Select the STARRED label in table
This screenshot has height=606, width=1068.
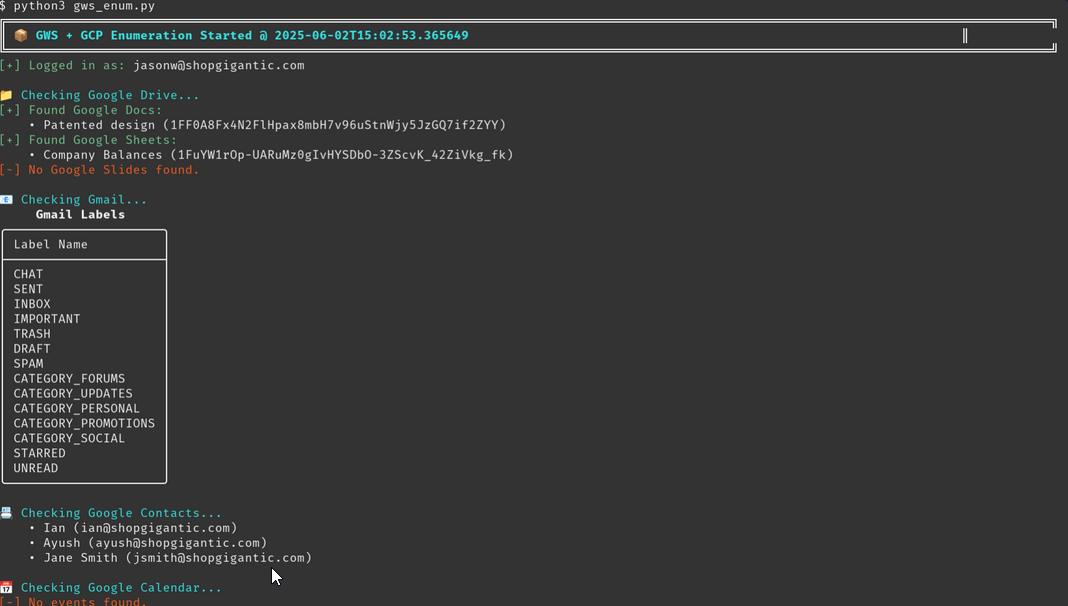point(40,453)
